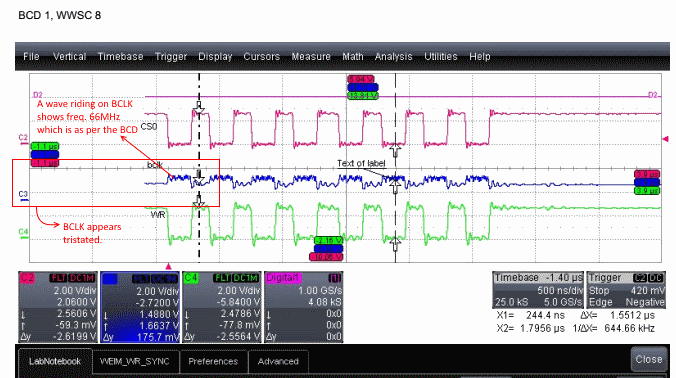Open the Digital1 descriptor box
The height and width of the screenshot is (378, 676).
pos(304,307)
